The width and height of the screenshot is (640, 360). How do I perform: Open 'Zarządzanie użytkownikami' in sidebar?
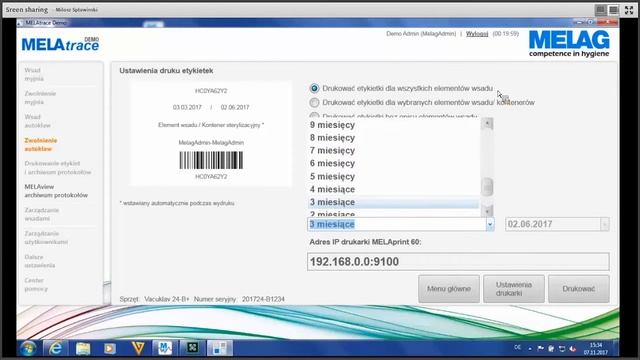click(46, 238)
